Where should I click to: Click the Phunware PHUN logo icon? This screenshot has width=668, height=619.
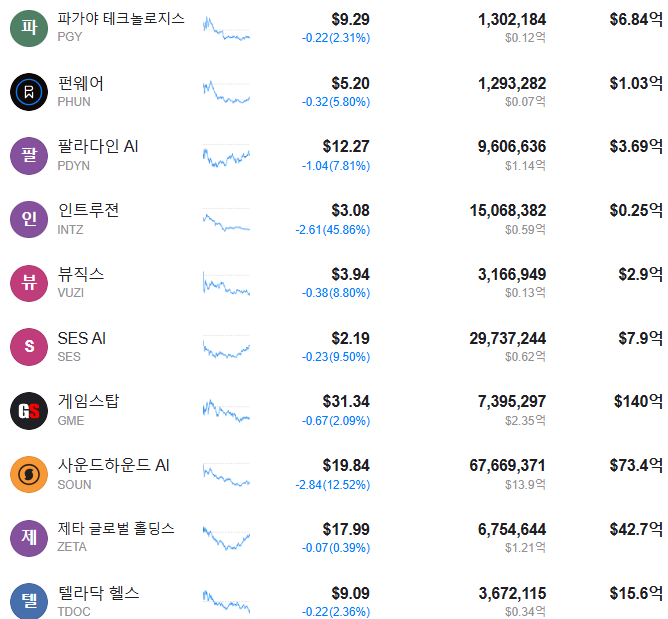[x=29, y=92]
